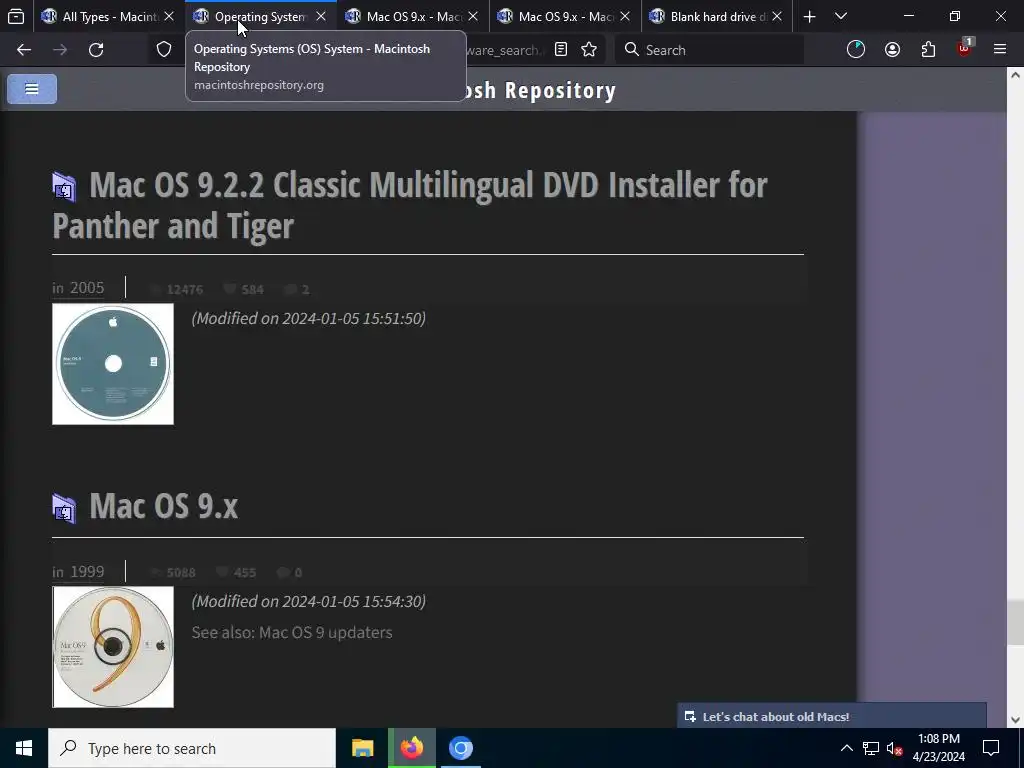Open the Firefox account profile icon
The image size is (1024, 768).
coord(892,50)
